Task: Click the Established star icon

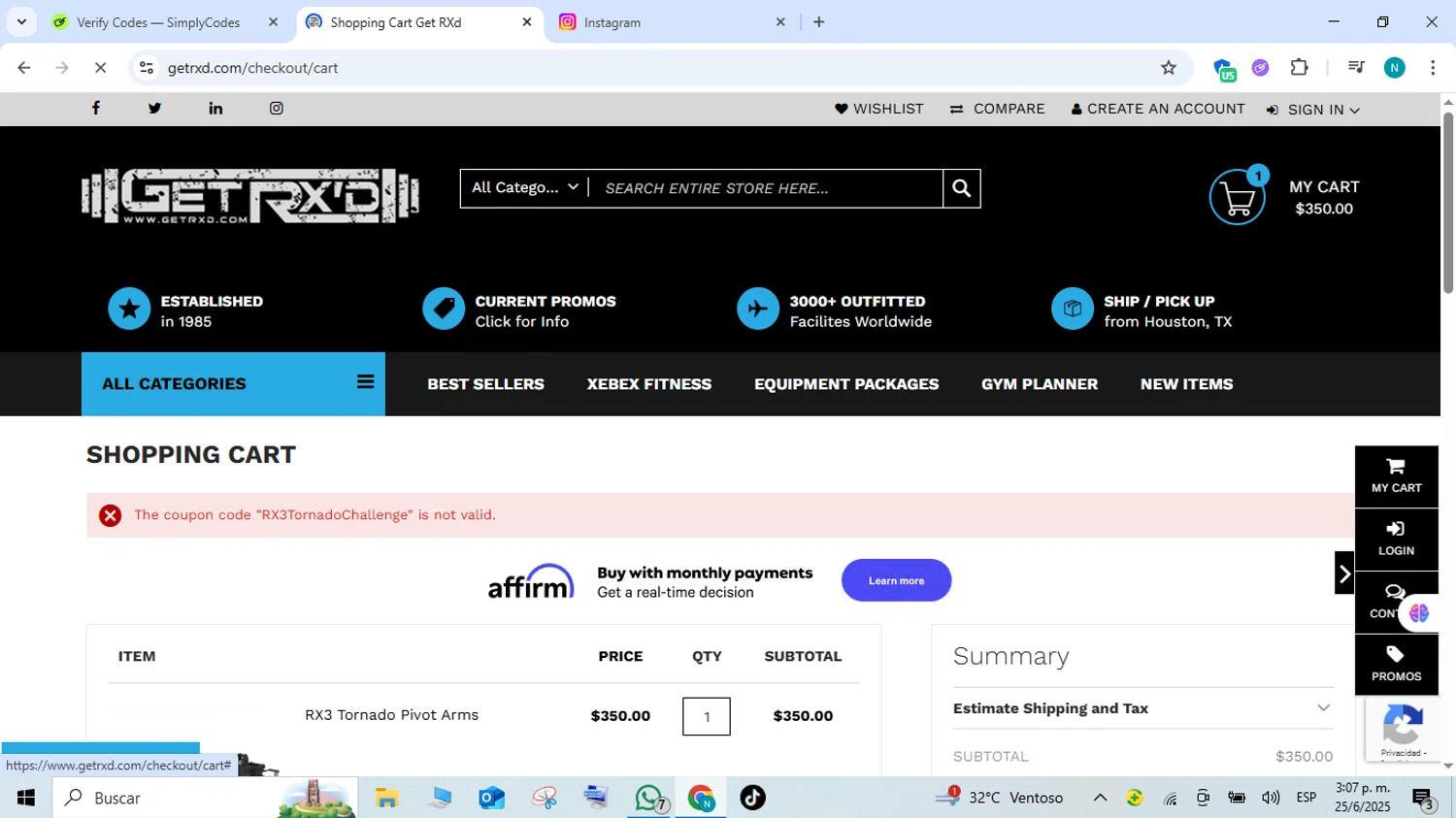Action: 129,310
